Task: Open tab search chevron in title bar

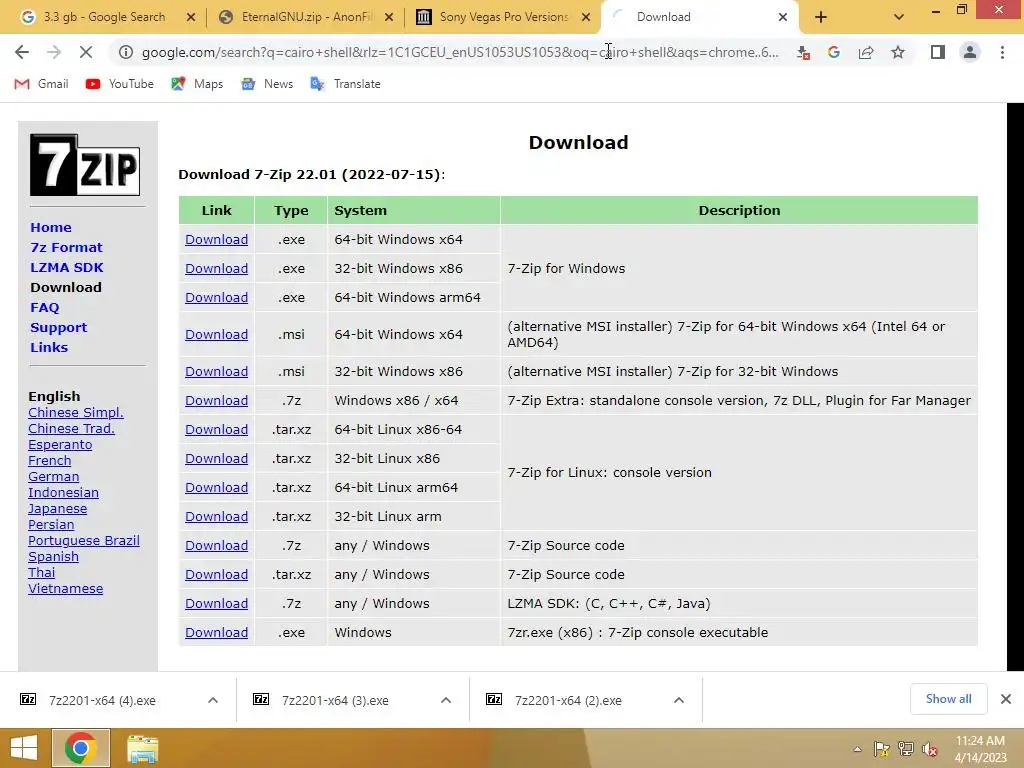Action: [x=899, y=17]
